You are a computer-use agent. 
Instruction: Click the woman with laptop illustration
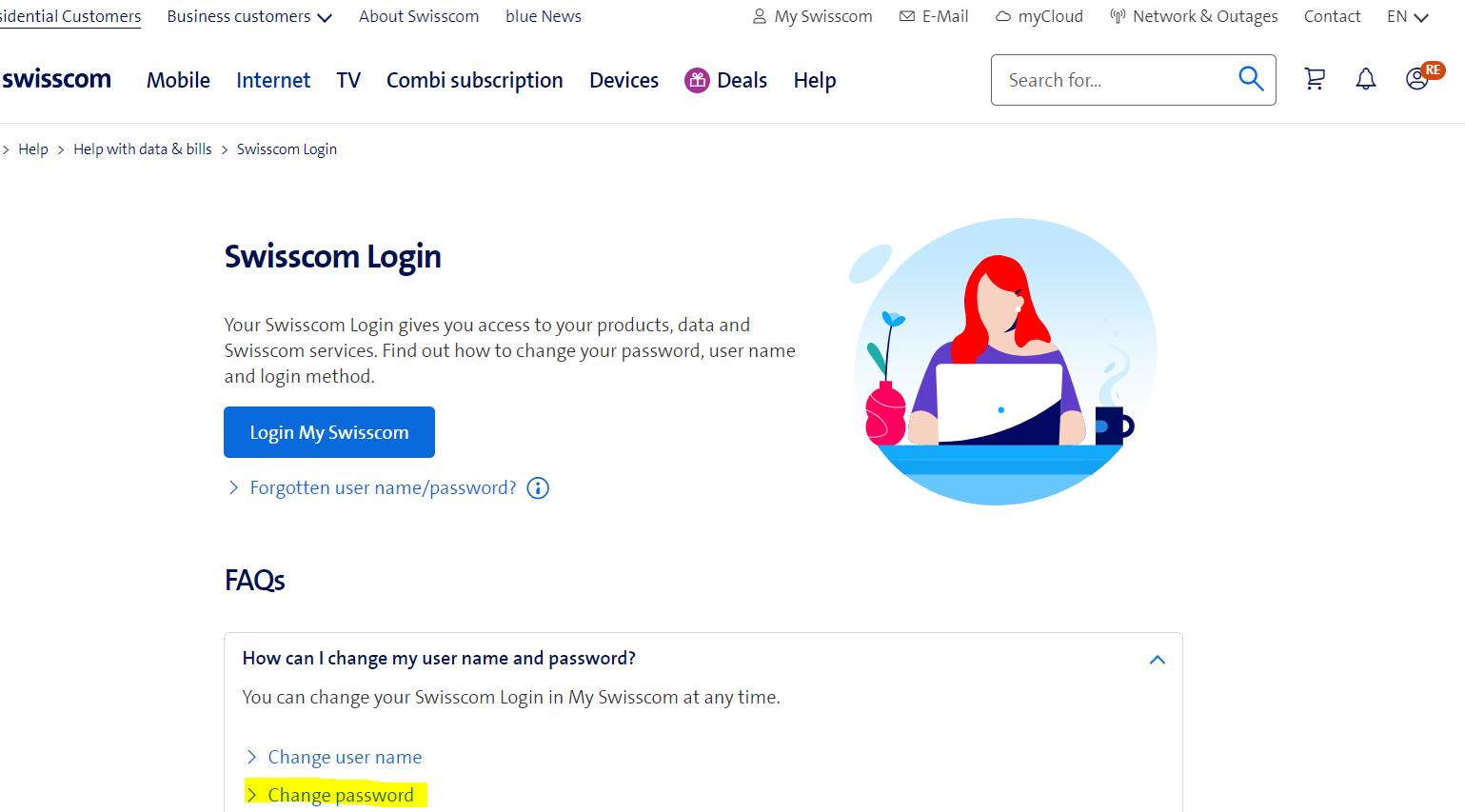tap(1002, 362)
